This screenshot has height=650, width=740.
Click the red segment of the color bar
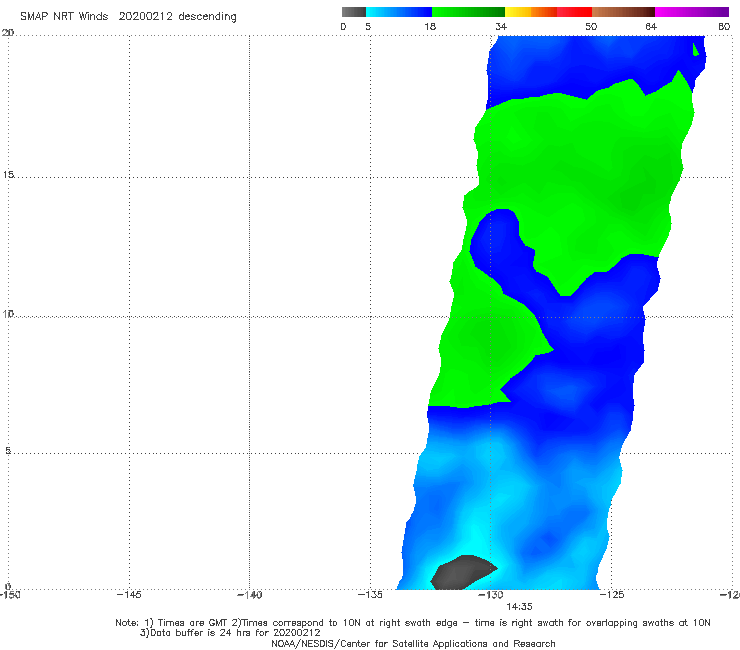[574, 12]
